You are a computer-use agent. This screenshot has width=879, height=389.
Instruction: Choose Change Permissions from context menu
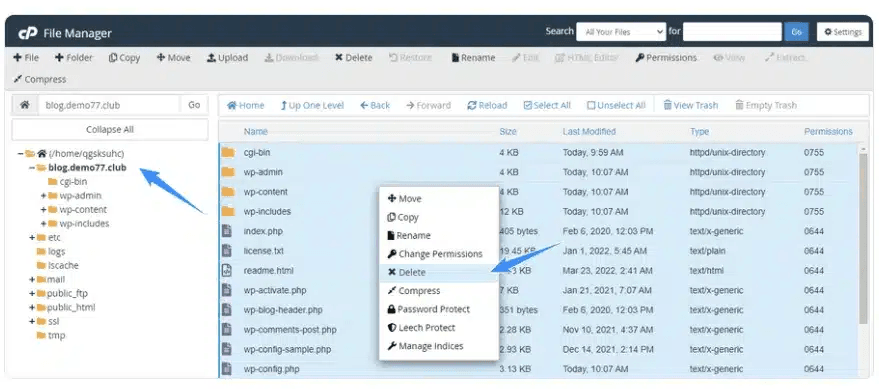pyautogui.click(x=439, y=254)
